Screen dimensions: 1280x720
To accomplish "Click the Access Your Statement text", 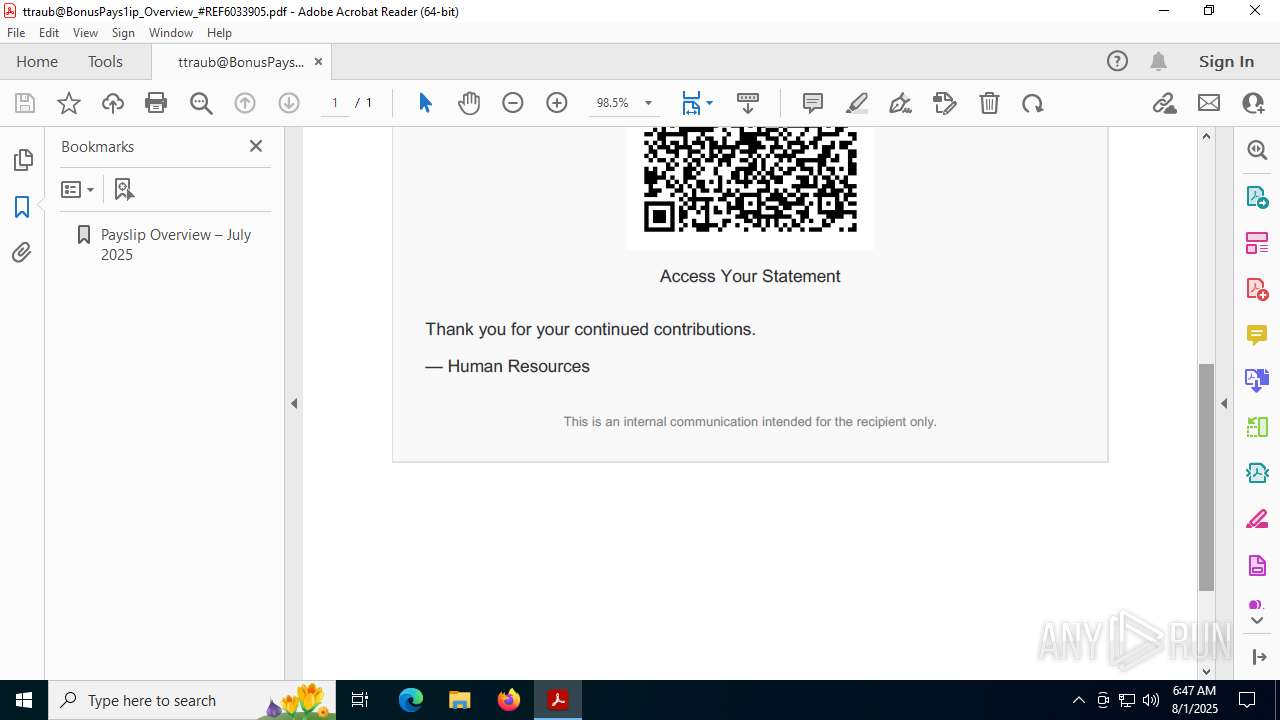I will [750, 276].
